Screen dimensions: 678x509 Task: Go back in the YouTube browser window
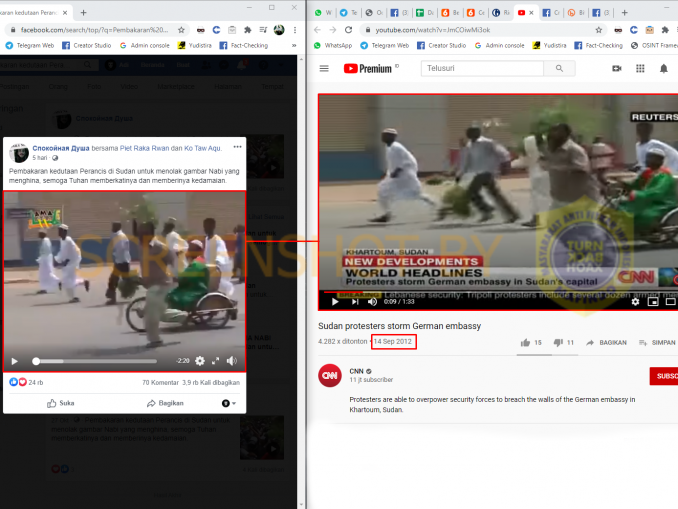point(317,30)
